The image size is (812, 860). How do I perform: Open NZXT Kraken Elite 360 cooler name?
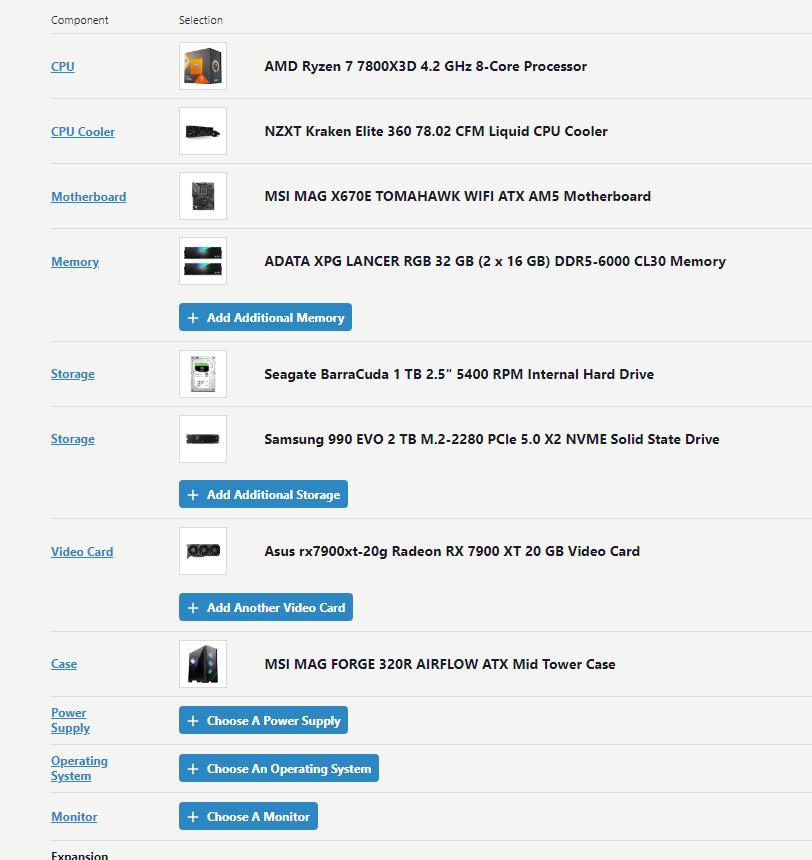click(436, 132)
